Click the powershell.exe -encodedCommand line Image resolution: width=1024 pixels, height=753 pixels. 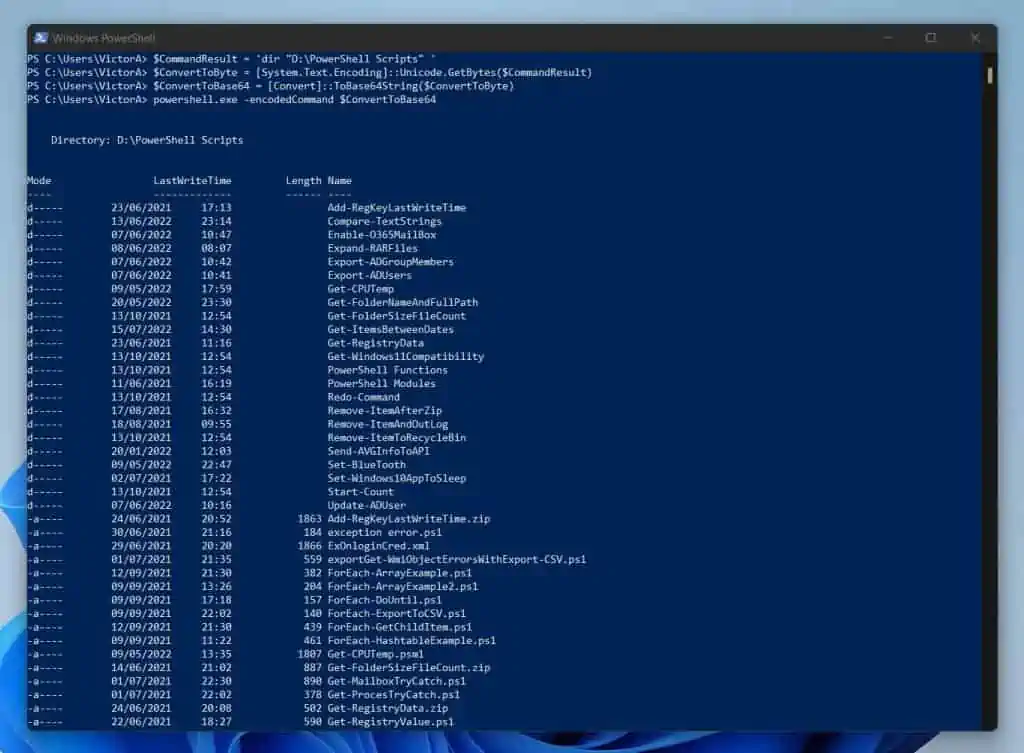[x=232, y=99]
